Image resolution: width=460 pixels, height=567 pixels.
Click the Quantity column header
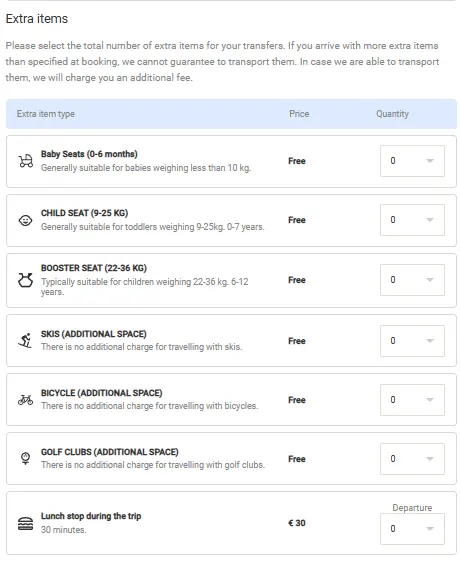[x=392, y=114]
